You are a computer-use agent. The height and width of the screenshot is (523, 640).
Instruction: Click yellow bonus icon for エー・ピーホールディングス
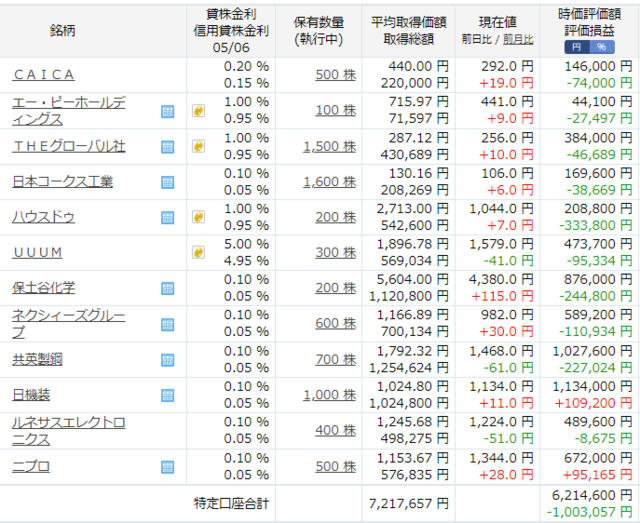[198, 111]
